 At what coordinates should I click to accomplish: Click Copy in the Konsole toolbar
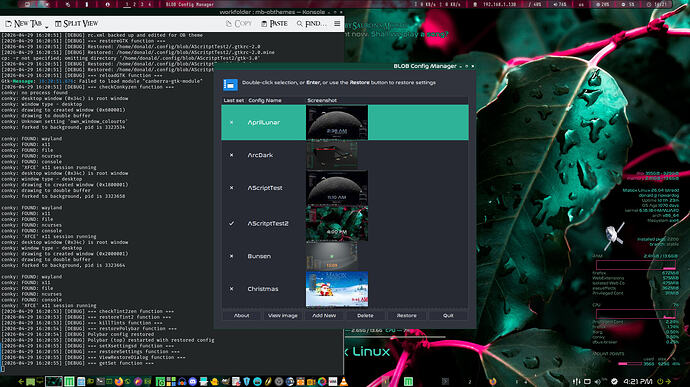[x=239, y=23]
